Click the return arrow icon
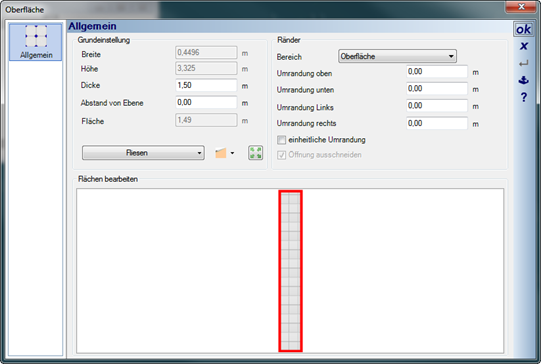This screenshot has height=364, width=541. [x=524, y=63]
